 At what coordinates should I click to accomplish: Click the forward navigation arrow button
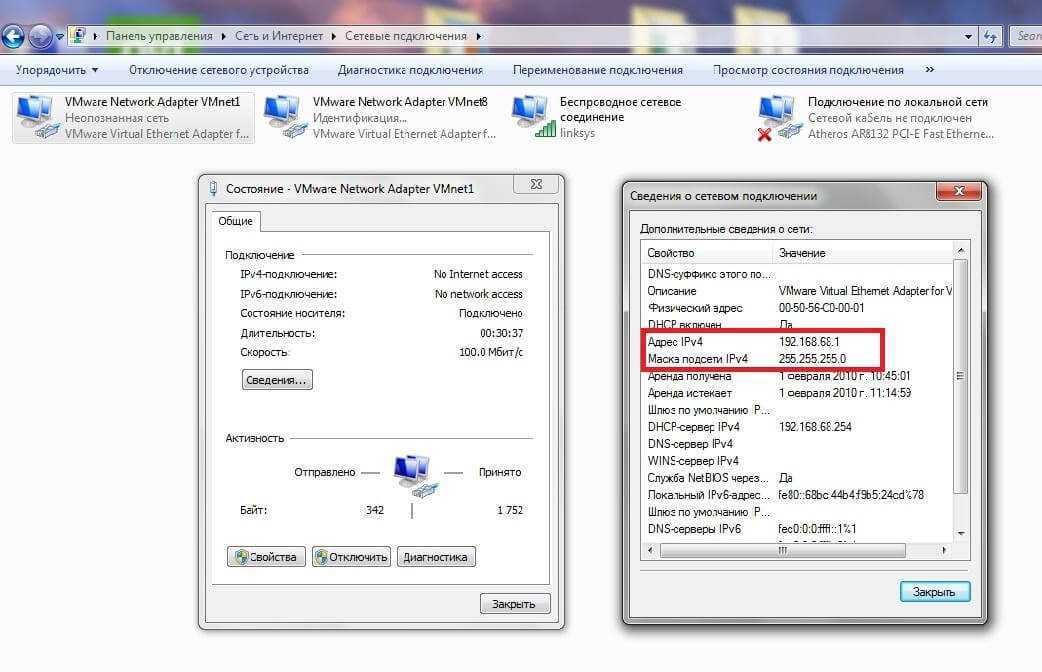[40, 37]
